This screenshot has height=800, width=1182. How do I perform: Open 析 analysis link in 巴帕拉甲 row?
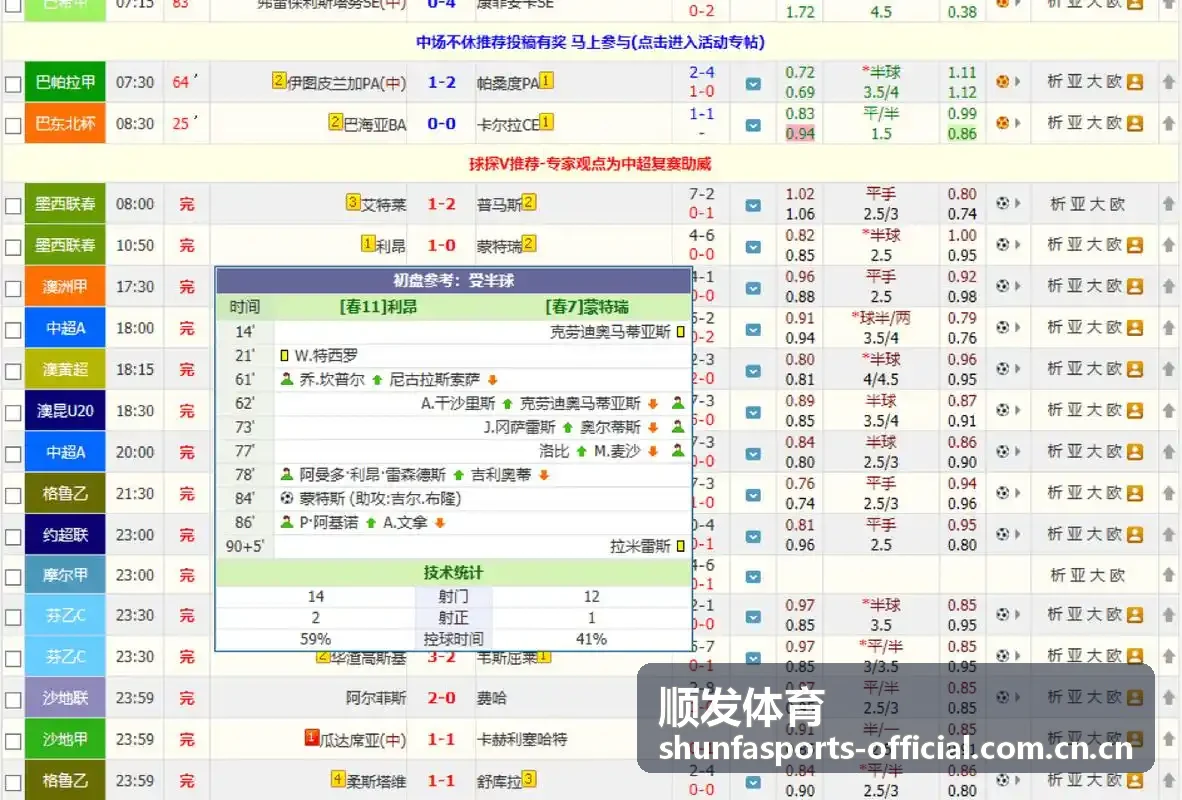coord(1055,81)
